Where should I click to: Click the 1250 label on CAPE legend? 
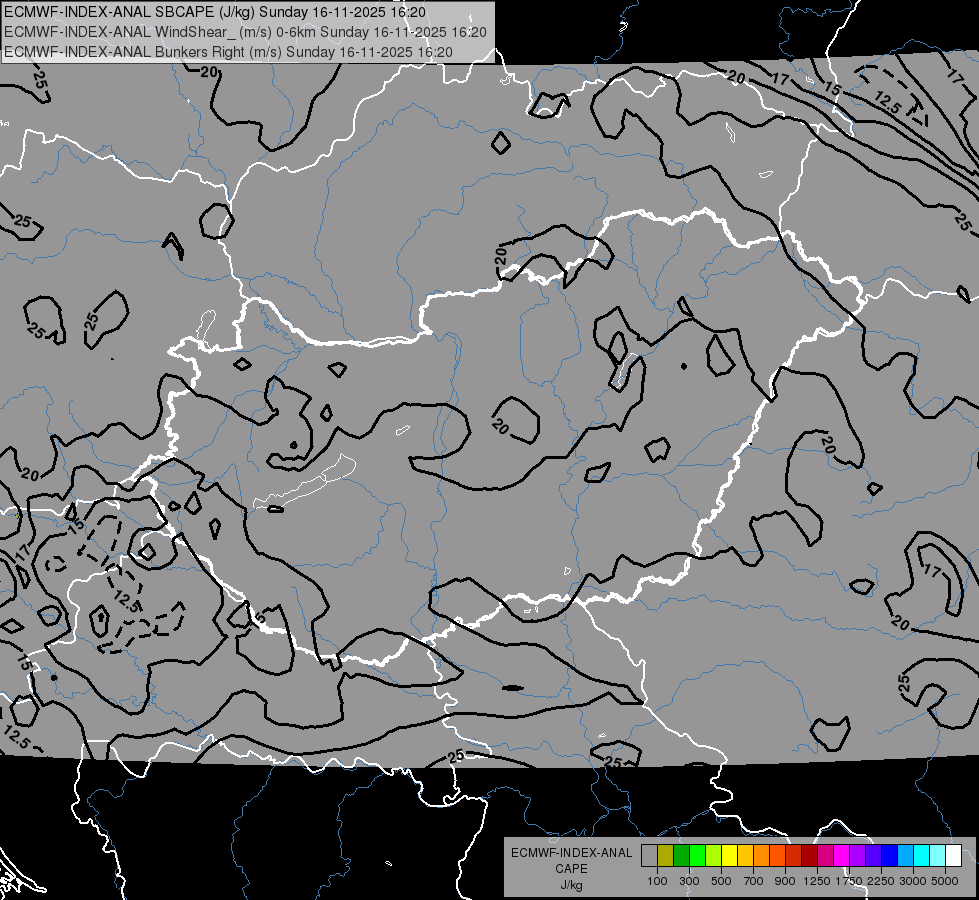point(817,881)
